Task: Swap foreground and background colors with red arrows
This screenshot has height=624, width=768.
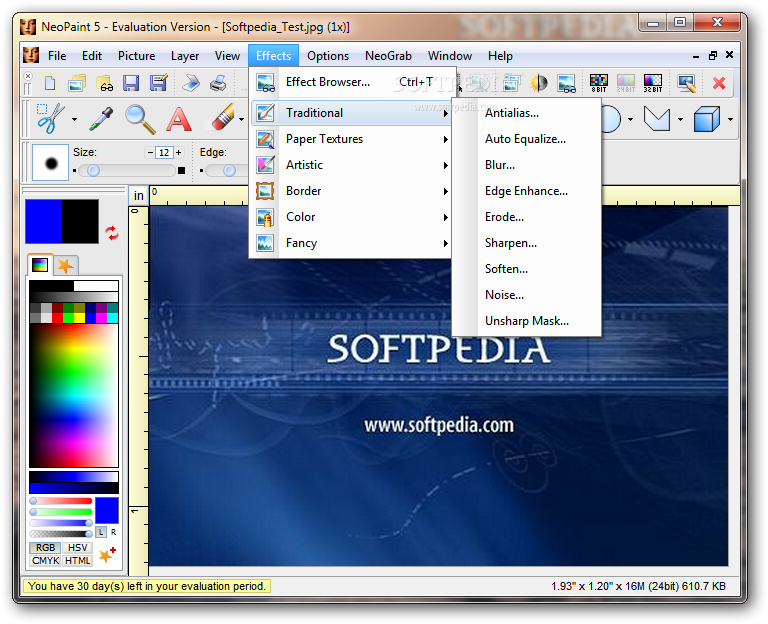Action: (112, 233)
